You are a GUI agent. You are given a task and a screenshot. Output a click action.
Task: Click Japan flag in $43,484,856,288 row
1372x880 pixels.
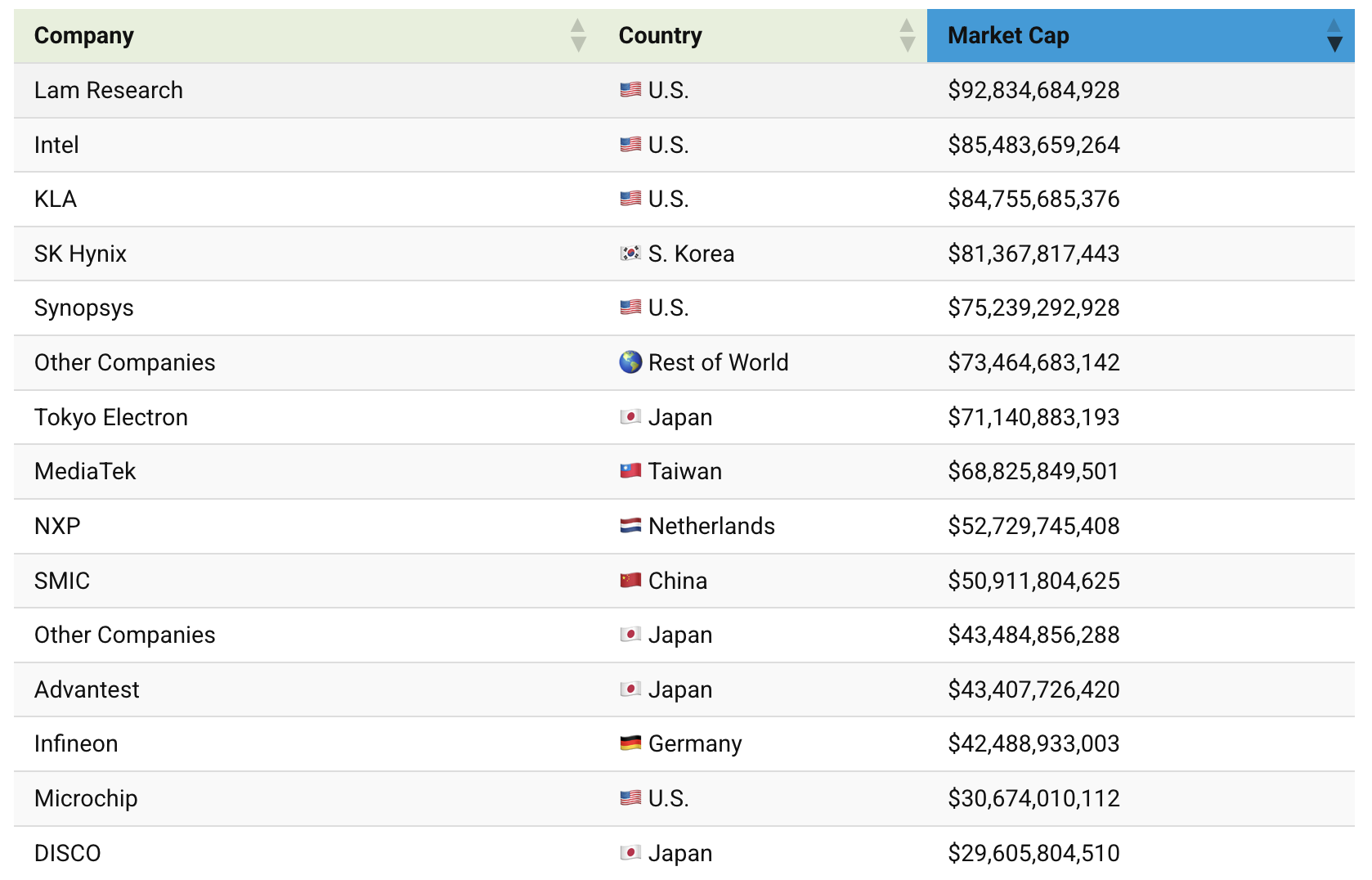tap(630, 635)
